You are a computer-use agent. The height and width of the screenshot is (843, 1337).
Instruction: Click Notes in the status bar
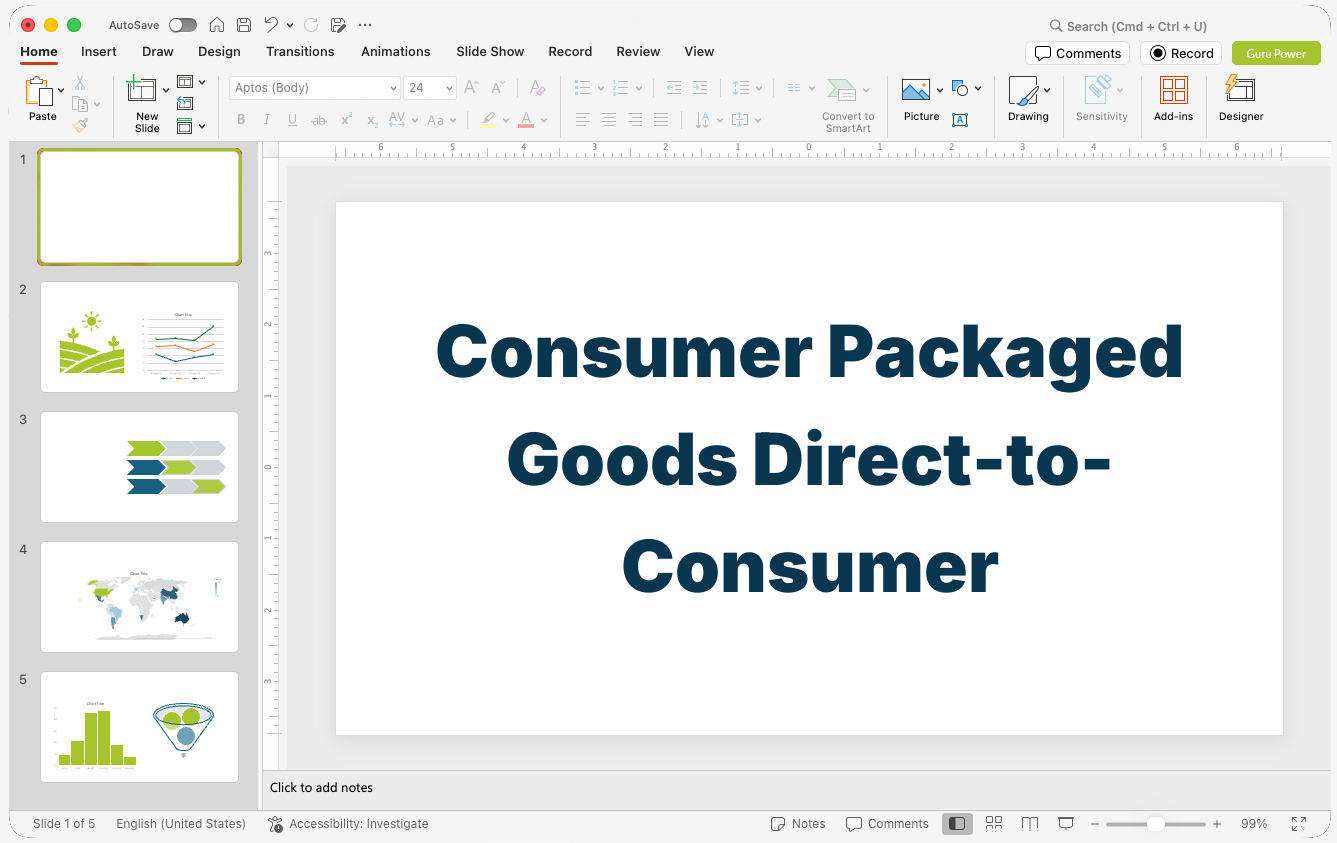click(798, 824)
